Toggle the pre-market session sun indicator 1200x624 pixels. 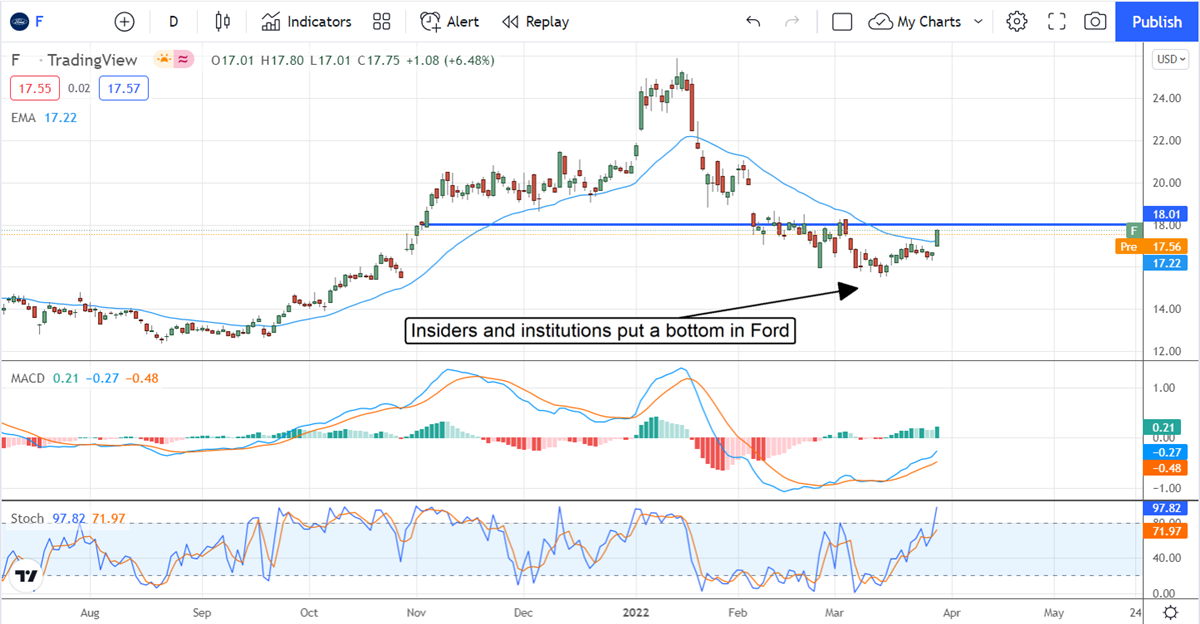(x=164, y=60)
